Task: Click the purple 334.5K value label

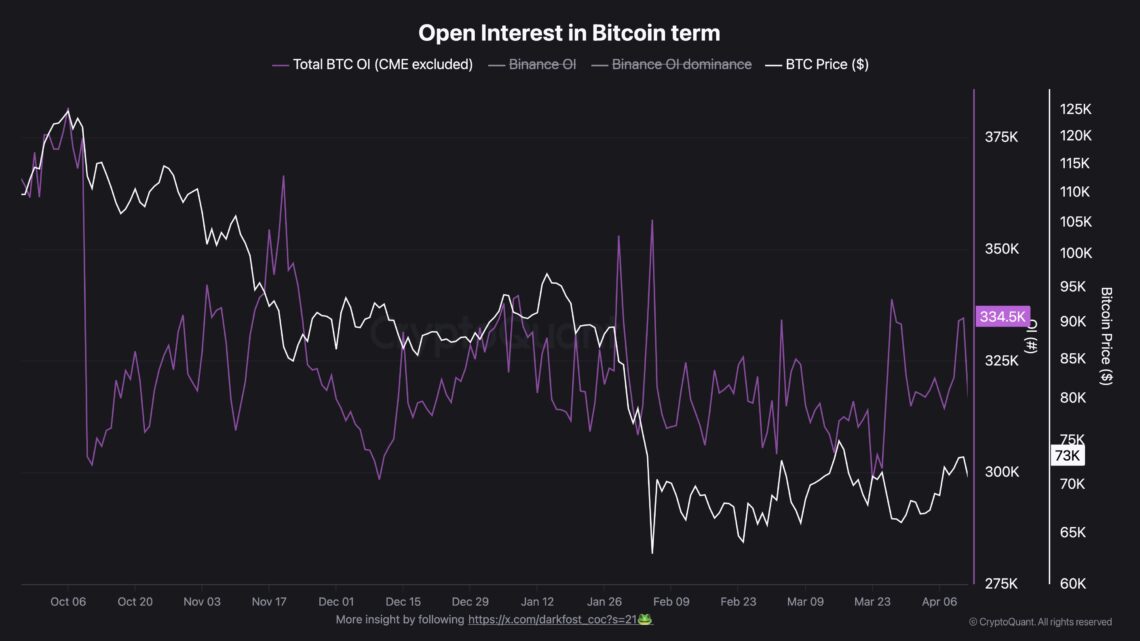Action: point(1003,316)
